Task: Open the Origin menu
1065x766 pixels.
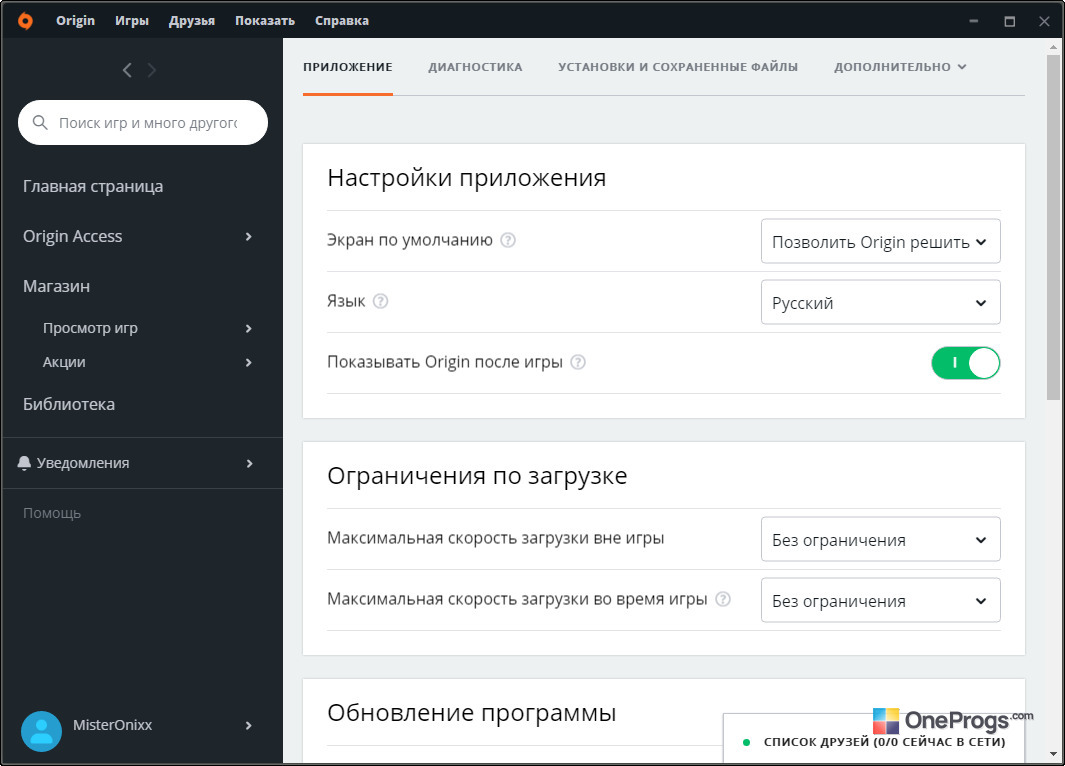Action: click(75, 20)
